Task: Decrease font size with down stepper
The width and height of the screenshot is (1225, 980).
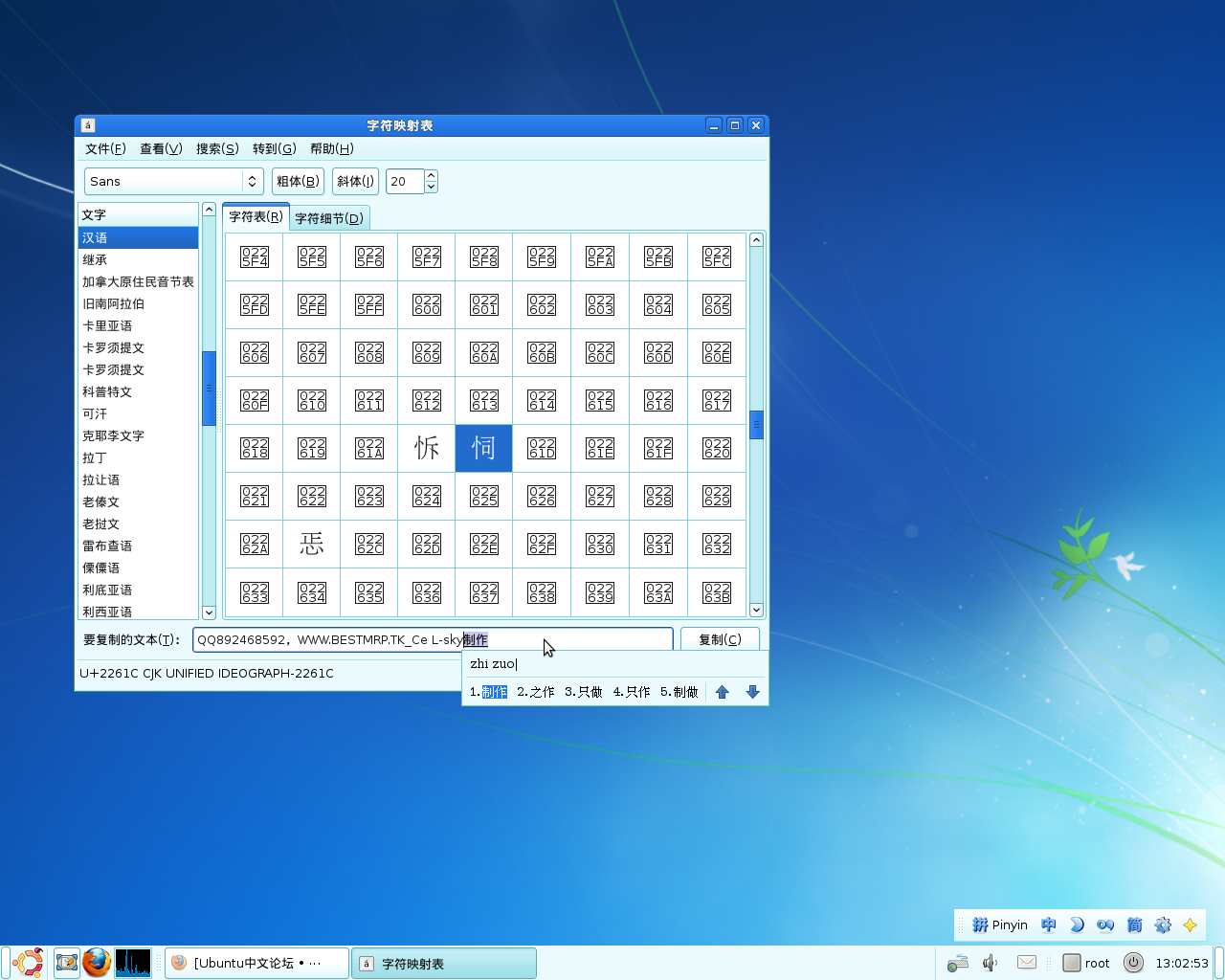Action: pos(431,188)
